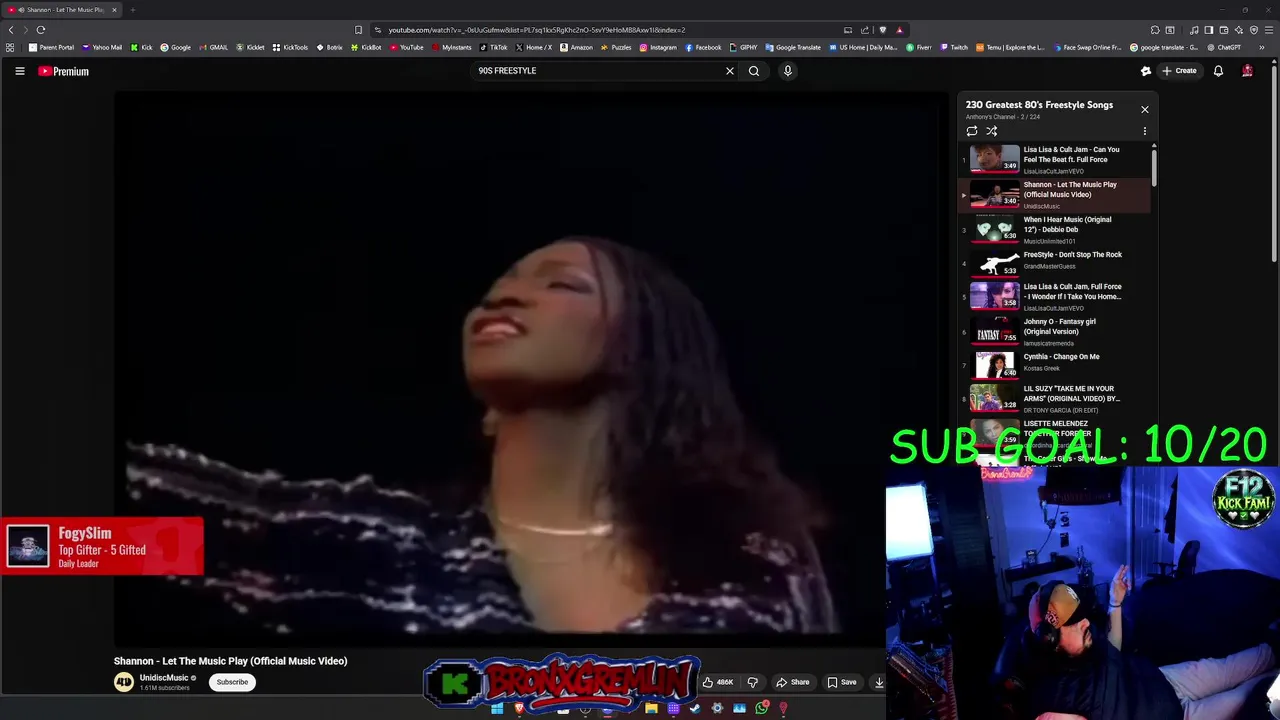This screenshot has height=720, width=1280.
Task: Click the search magnifier button
Action: coord(754,71)
